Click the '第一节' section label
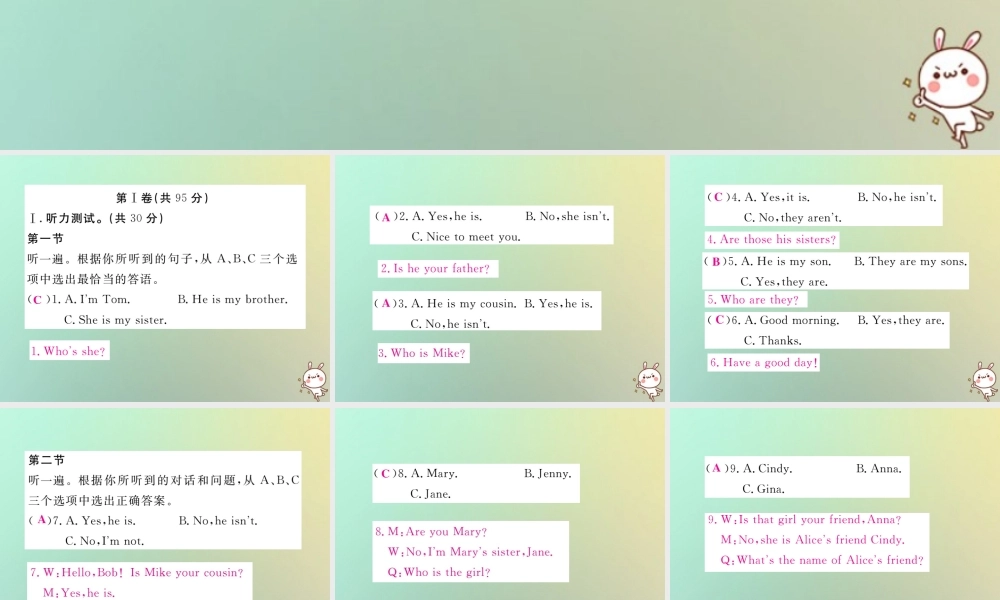 45,238
